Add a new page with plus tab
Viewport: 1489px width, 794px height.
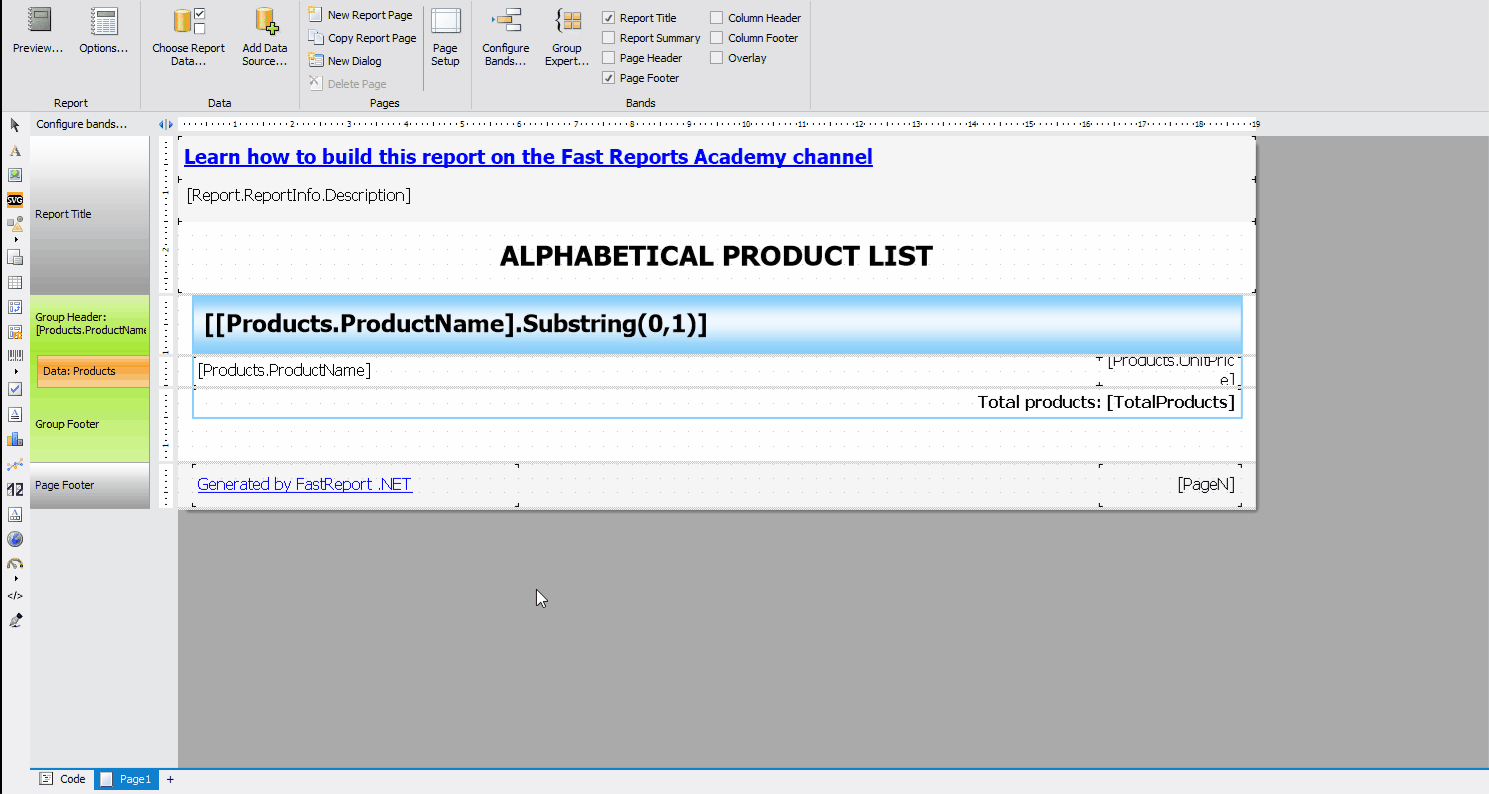[170, 779]
